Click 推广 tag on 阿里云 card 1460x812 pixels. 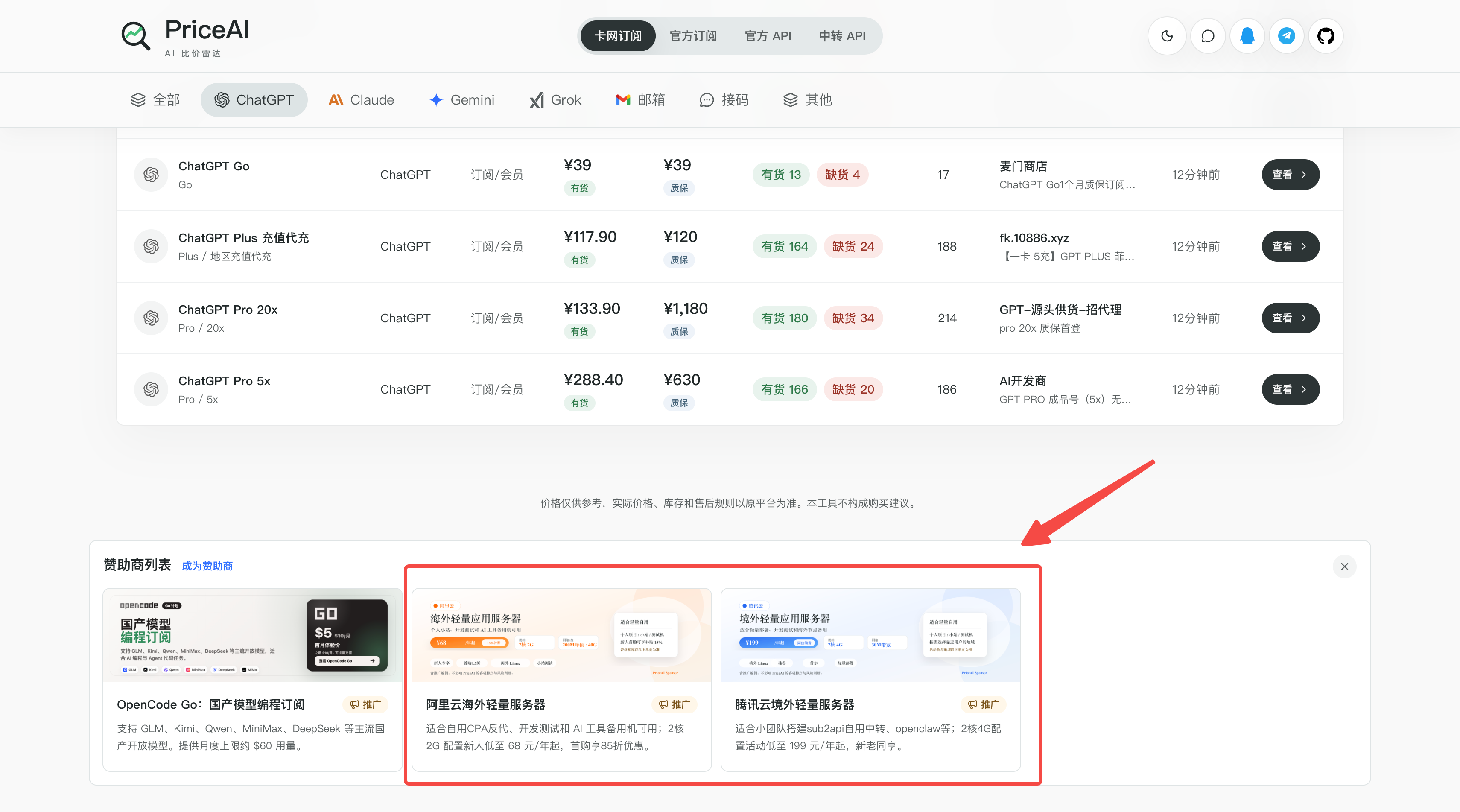(674, 704)
